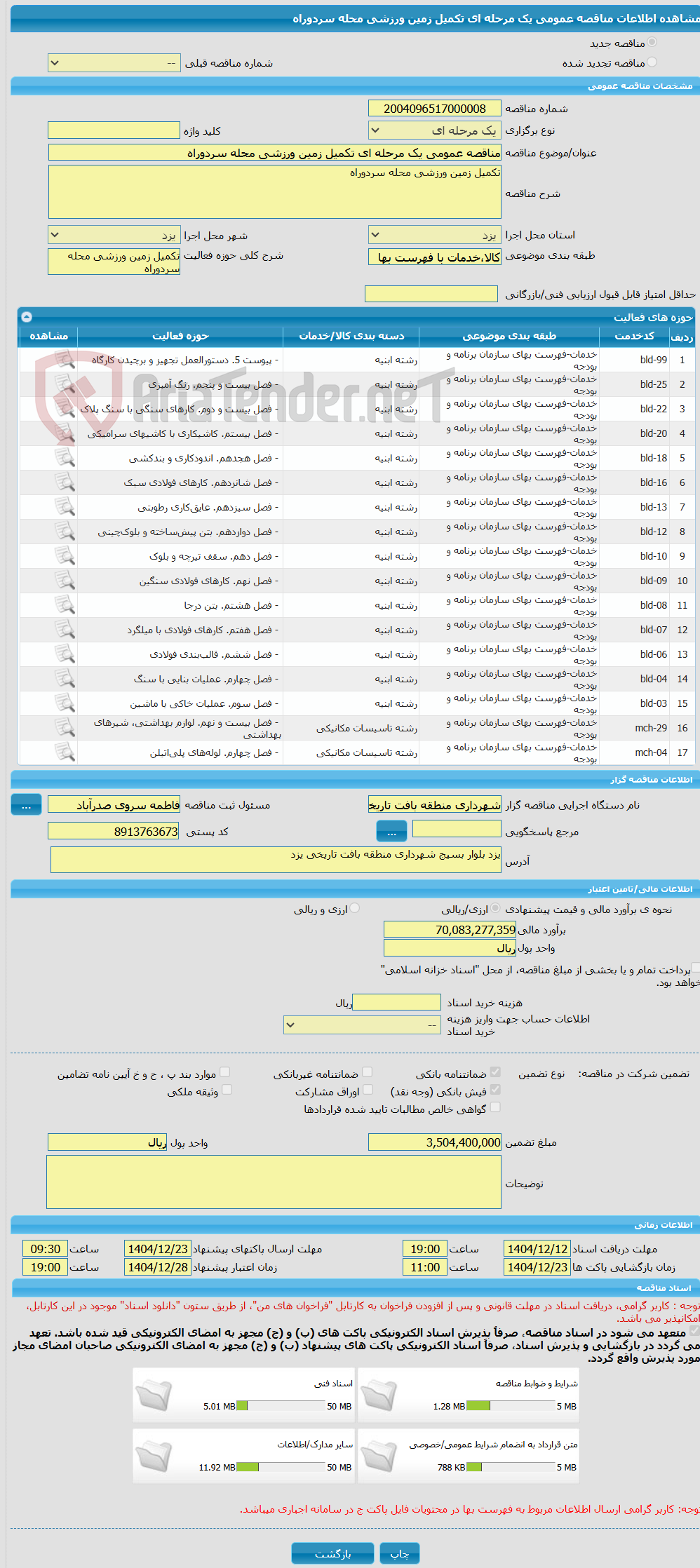The image size is (700, 1568).
Task: Toggle وثیقه ملکی checkbox
Action: point(227,1090)
